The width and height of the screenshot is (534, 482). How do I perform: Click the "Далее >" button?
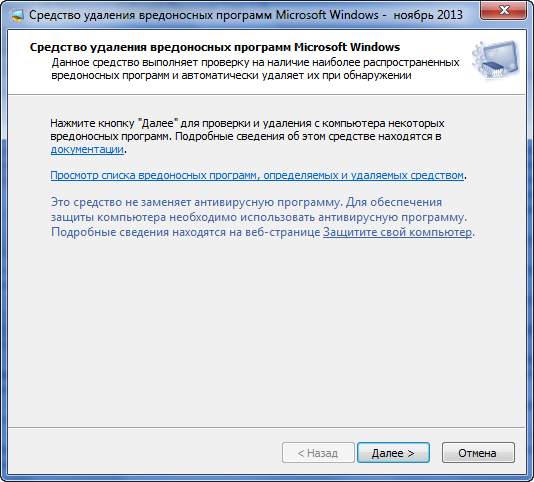pos(393,453)
